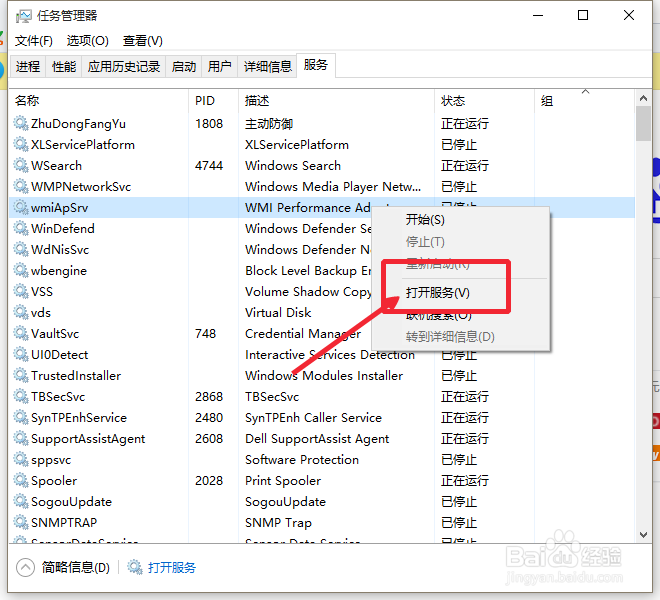
Task: Open the 选项(O) menu
Action: point(88,41)
